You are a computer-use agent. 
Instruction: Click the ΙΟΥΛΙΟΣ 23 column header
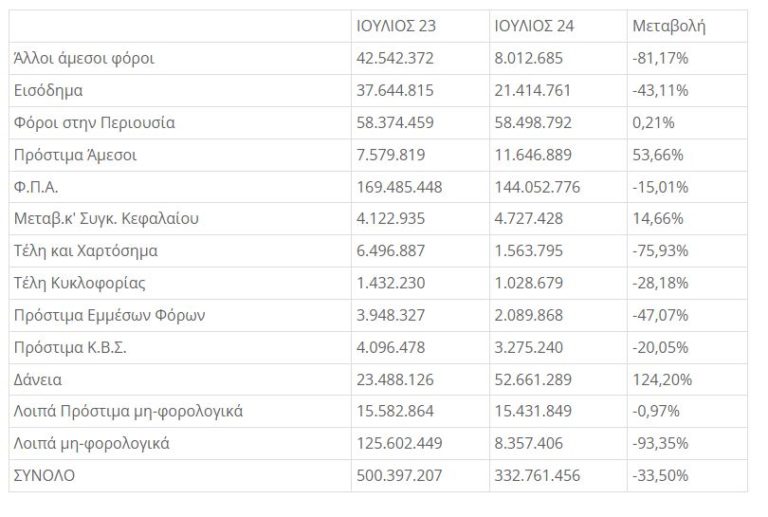point(394,26)
